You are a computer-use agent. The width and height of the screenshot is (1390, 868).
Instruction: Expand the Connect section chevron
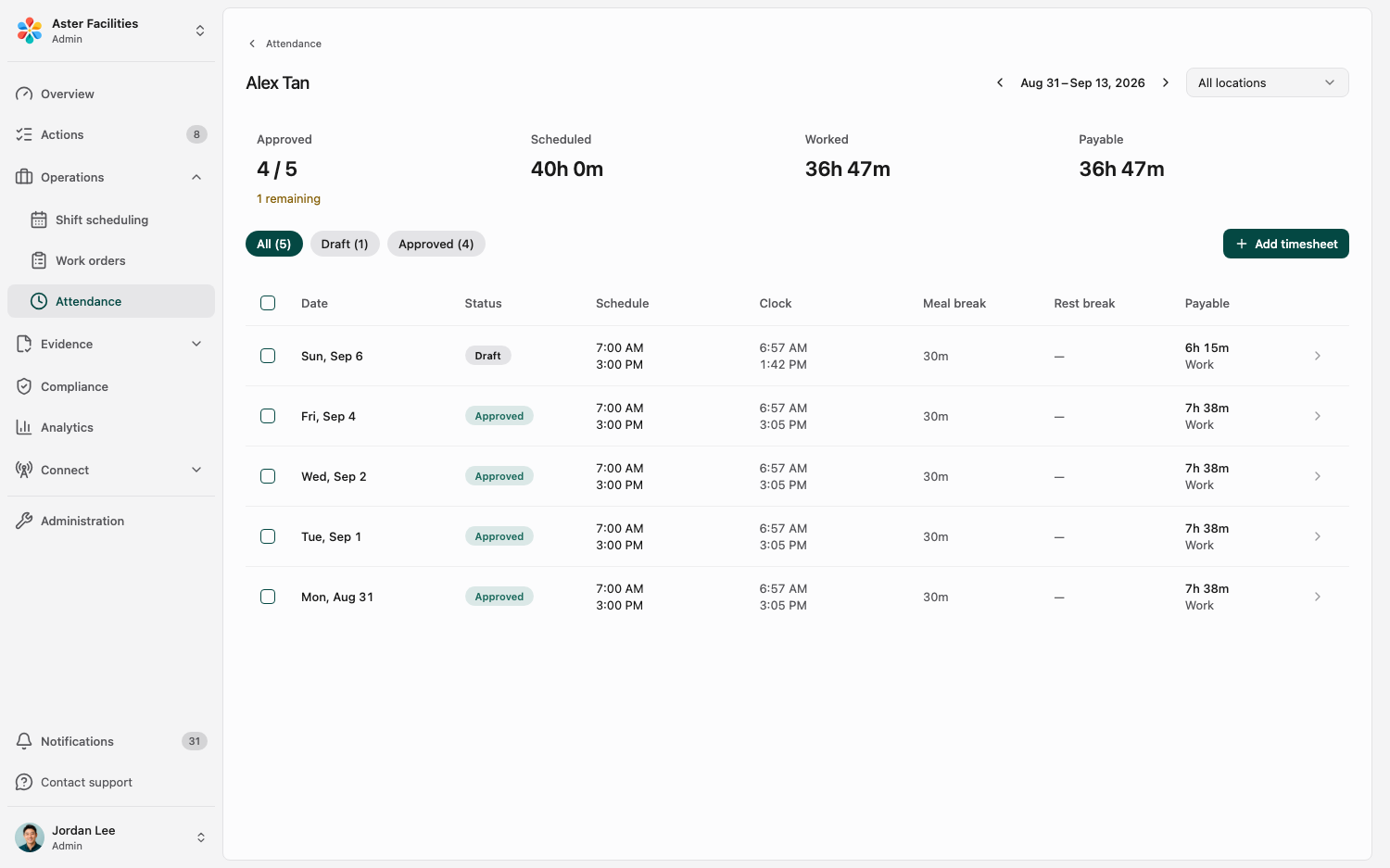pos(196,470)
